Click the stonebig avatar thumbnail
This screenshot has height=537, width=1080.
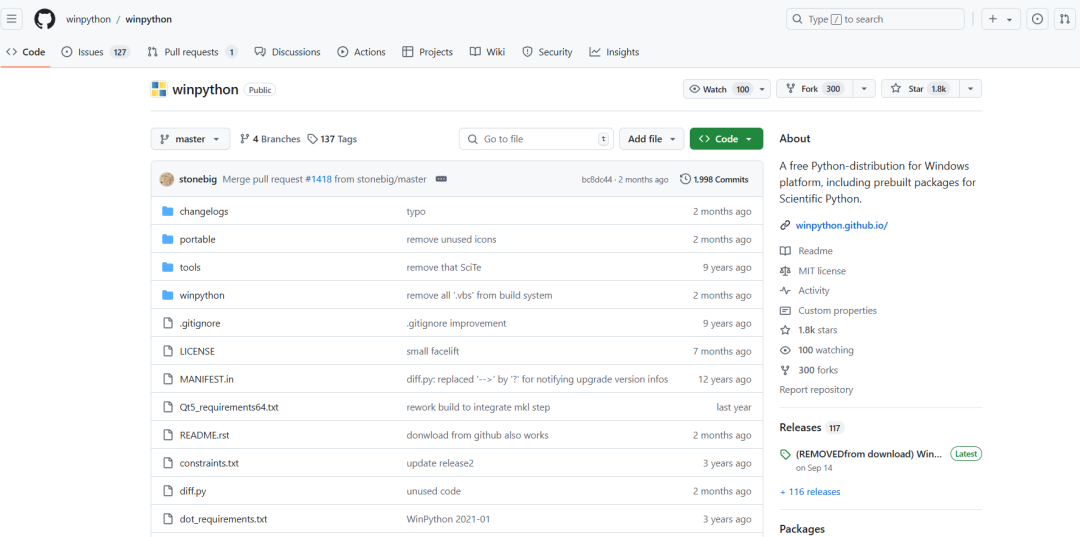167,179
